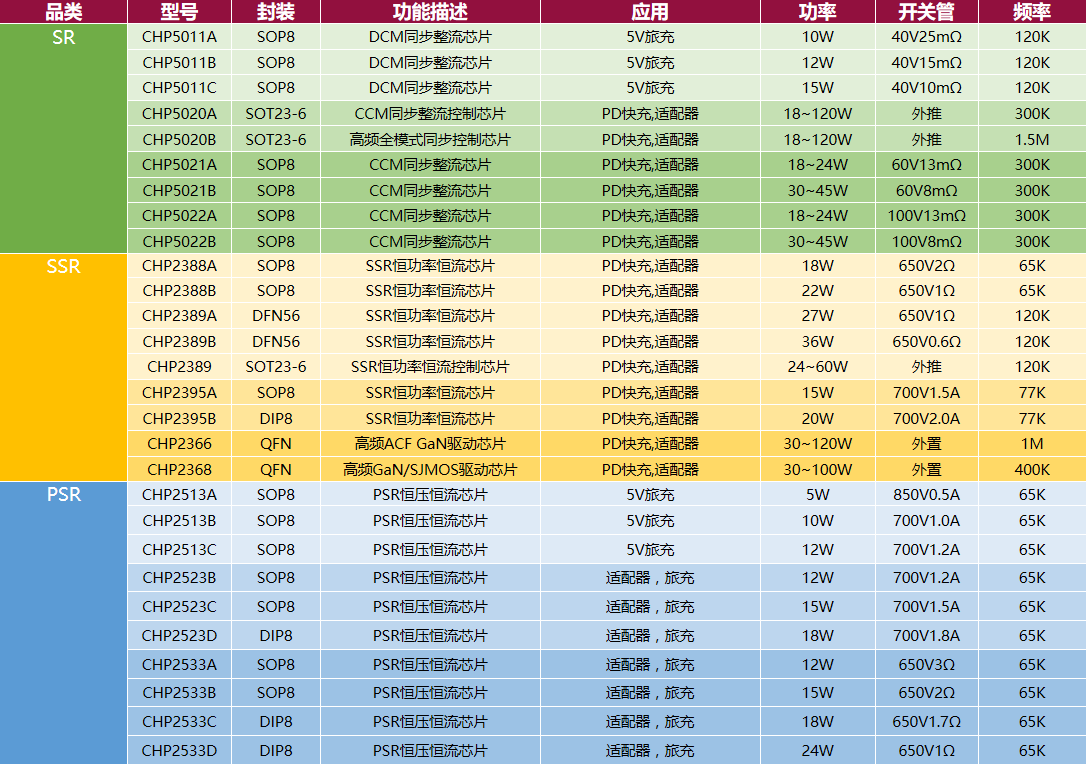The height and width of the screenshot is (765, 1087).
Task: Click description 高频全模式同步控制芯片
Action: pyautogui.click(x=431, y=139)
